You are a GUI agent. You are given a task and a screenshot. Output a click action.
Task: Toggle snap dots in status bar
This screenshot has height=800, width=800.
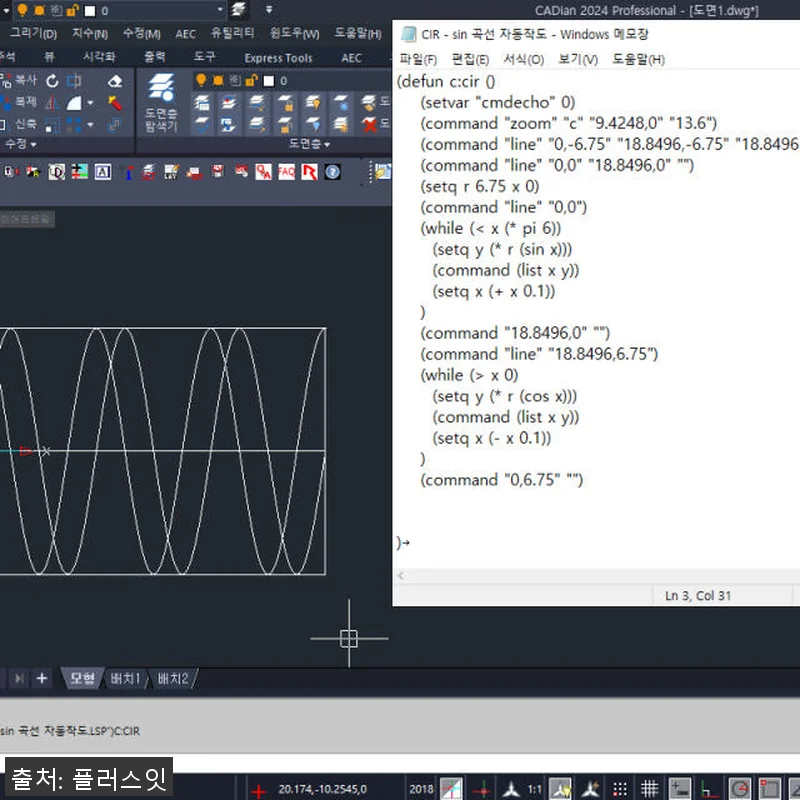[x=620, y=789]
